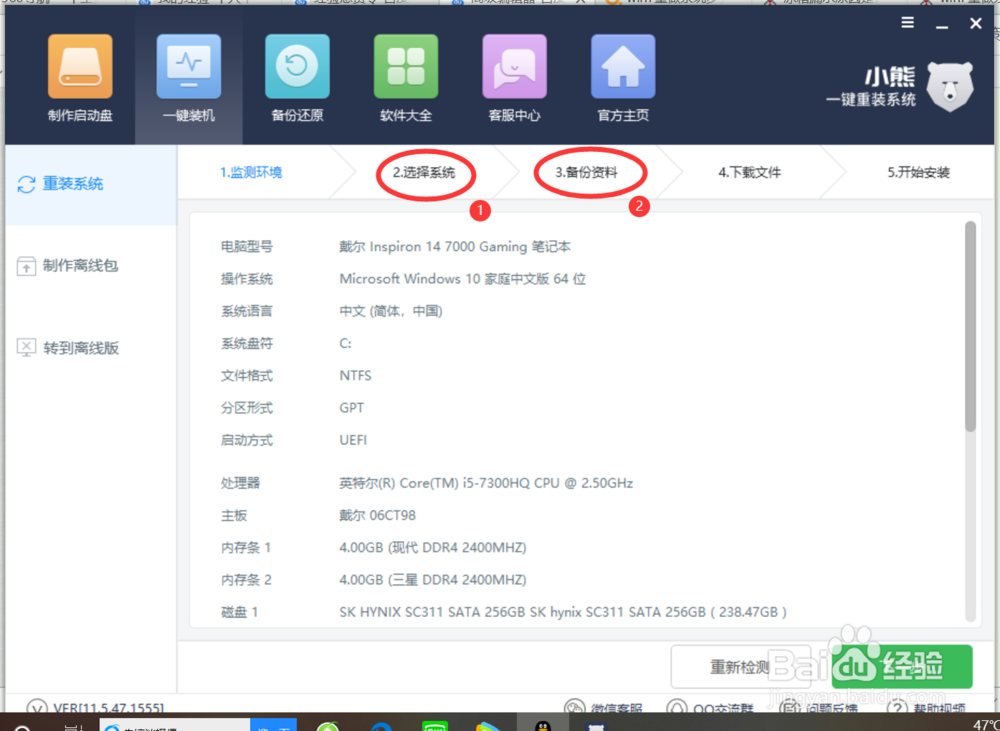
Task: Click the 47°C temperature indicator in taskbar
Action: click(987, 721)
